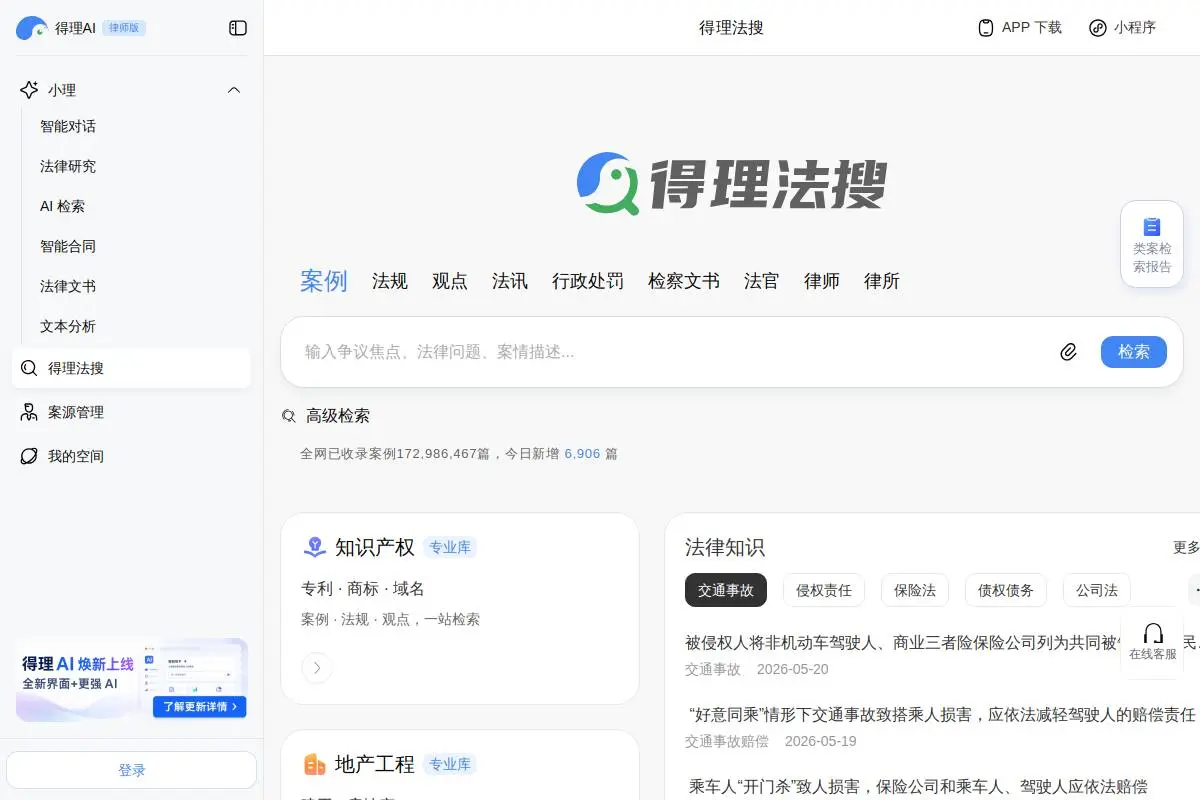This screenshot has height=800, width=1200.
Task: Select the 法规 search tab
Action: pos(390,281)
